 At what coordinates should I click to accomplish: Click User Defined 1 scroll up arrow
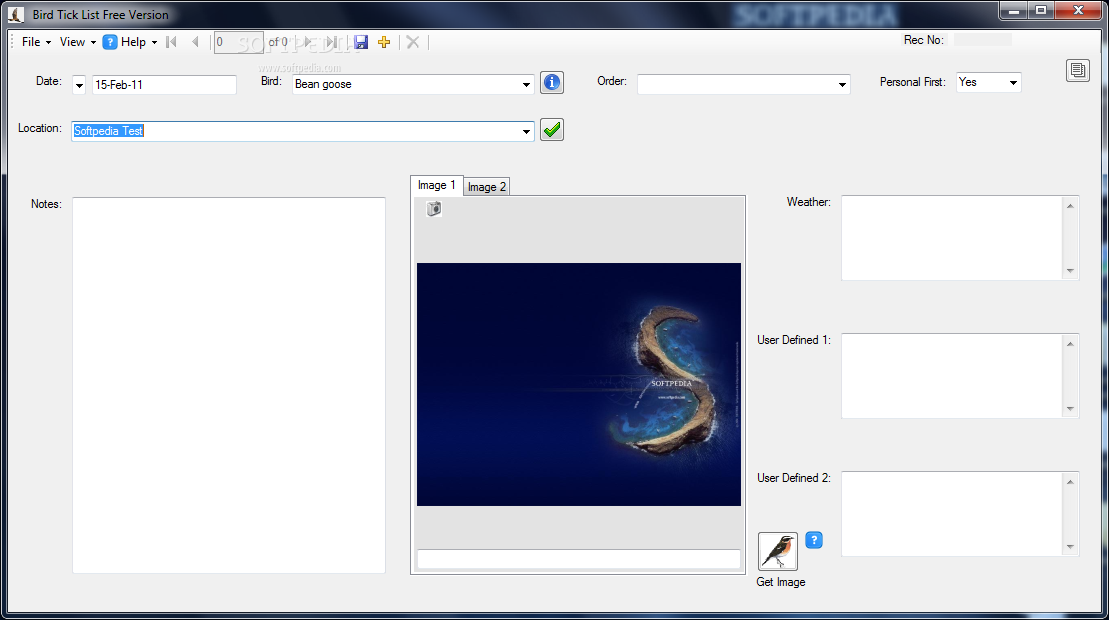[1070, 344]
